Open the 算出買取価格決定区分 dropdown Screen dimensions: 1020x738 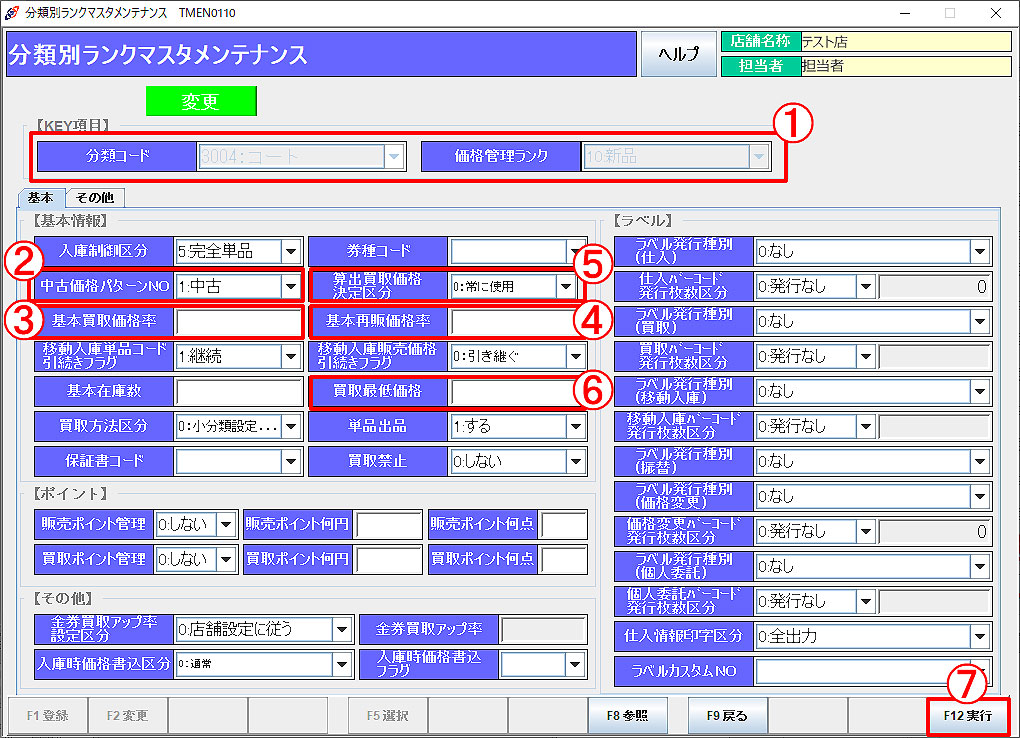(567, 287)
